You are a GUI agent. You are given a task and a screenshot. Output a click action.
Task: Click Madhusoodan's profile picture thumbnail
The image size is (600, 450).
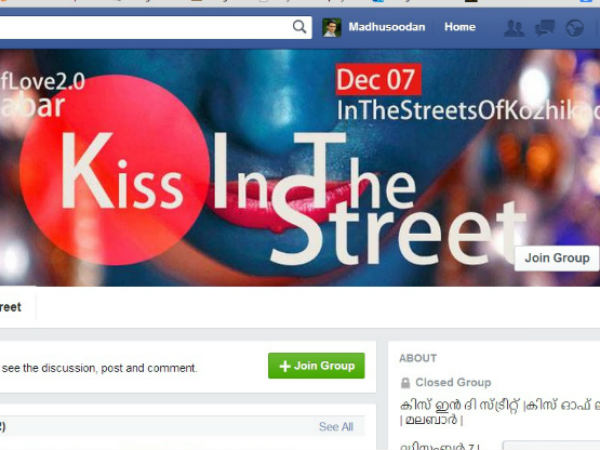coord(331,28)
